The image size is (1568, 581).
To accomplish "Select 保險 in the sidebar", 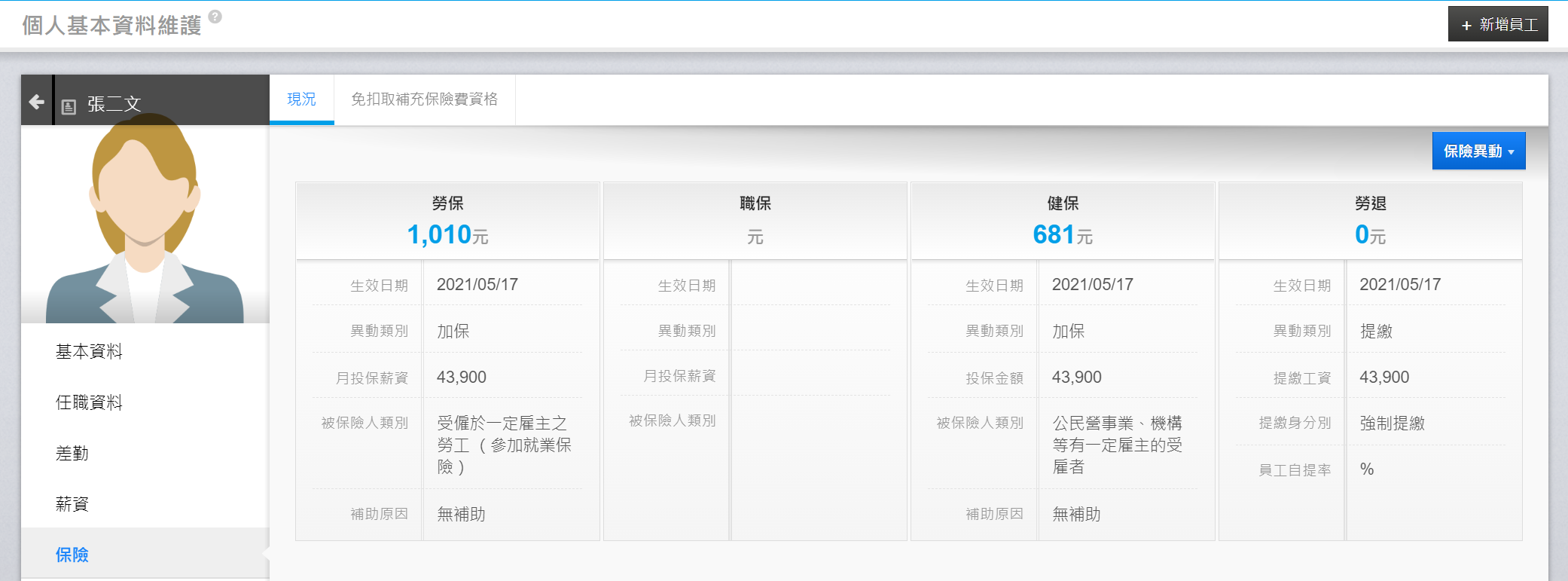I will [72, 555].
